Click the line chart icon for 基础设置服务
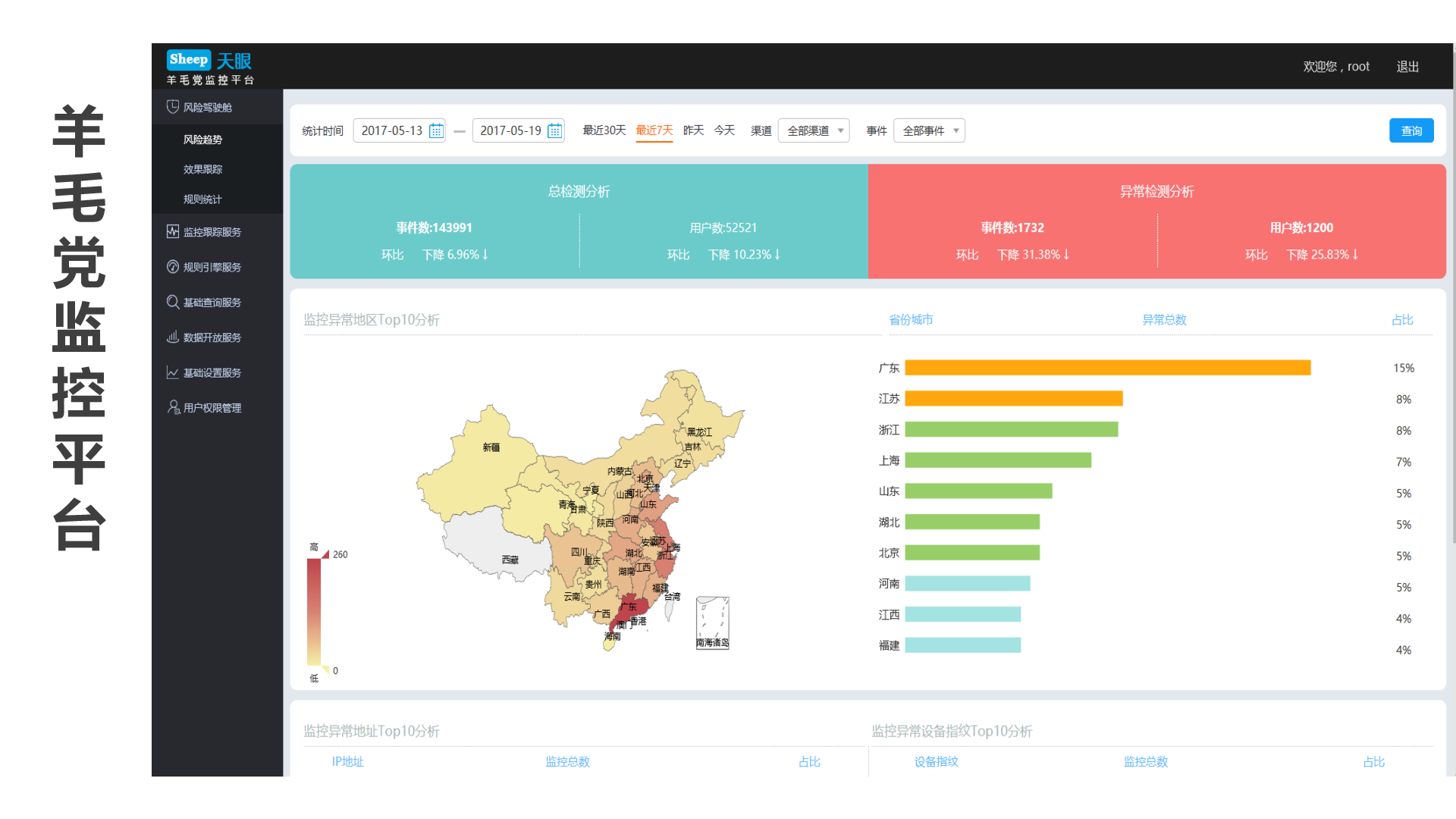Image resolution: width=1456 pixels, height=819 pixels. [x=173, y=372]
